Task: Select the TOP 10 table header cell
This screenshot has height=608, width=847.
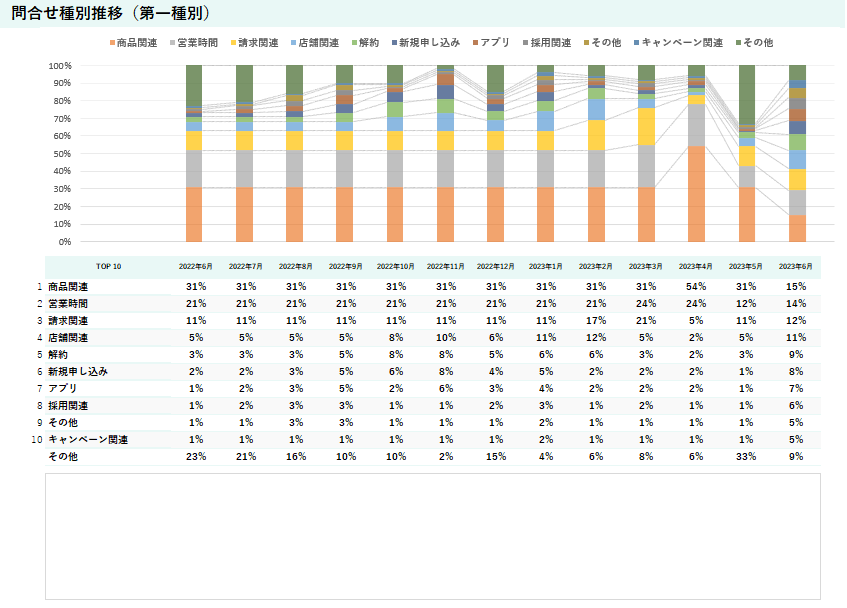Action: pos(108,267)
